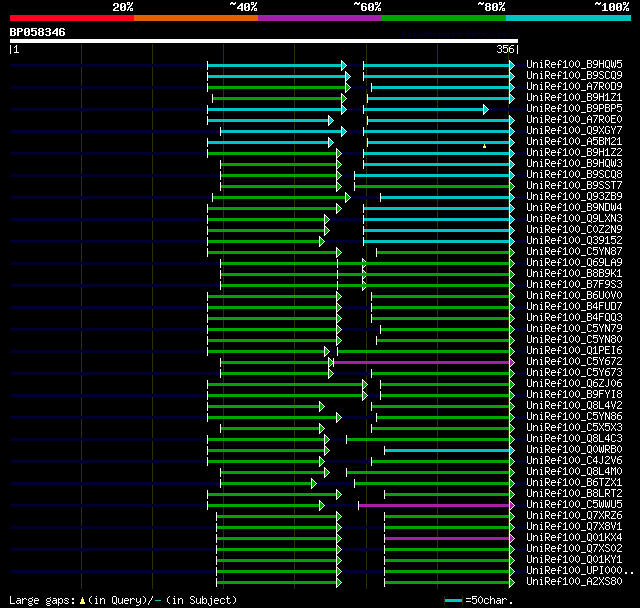Viewport: 640px width, 608px height.
Task: Select the purple alignment bar for UniRef100_Q01KX4
Action: tap(447, 539)
